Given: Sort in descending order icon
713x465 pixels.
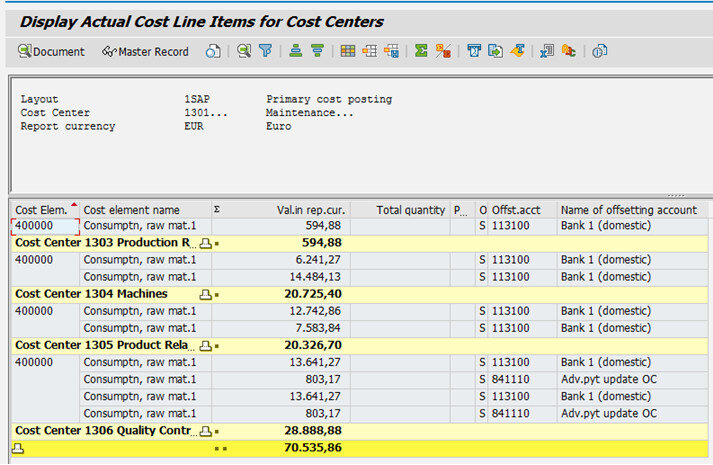Looking at the screenshot, I should coord(317,51).
